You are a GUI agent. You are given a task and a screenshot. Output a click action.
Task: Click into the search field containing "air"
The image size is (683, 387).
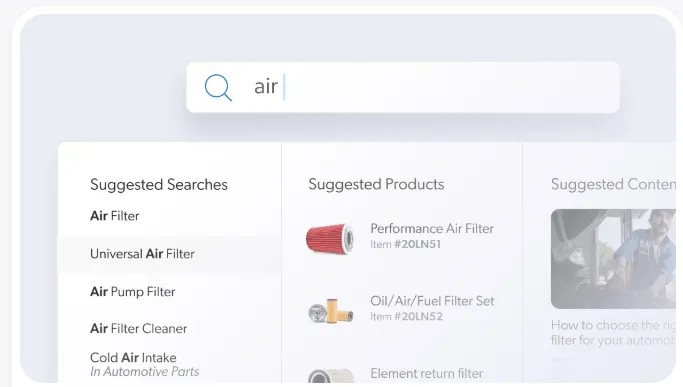pyautogui.click(x=403, y=87)
